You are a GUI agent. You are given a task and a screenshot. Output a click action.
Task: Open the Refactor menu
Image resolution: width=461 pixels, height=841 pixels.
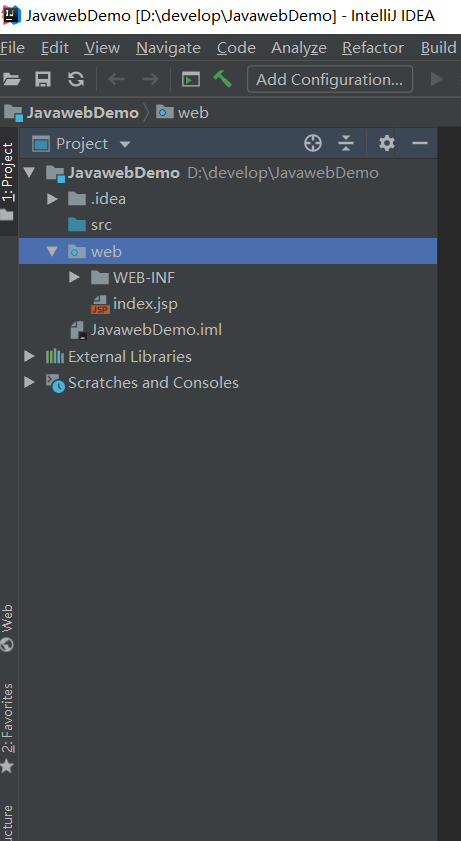373,48
